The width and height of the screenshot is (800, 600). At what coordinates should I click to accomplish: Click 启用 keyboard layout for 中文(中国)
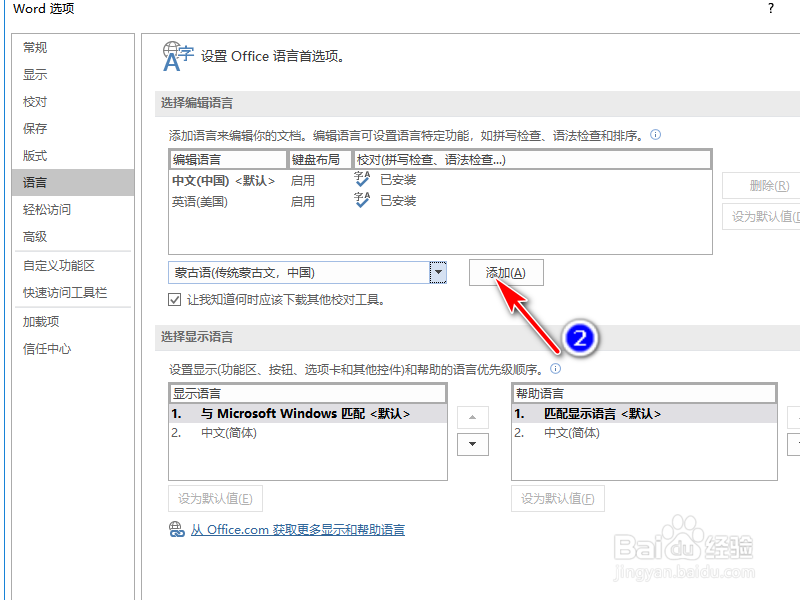[303, 181]
